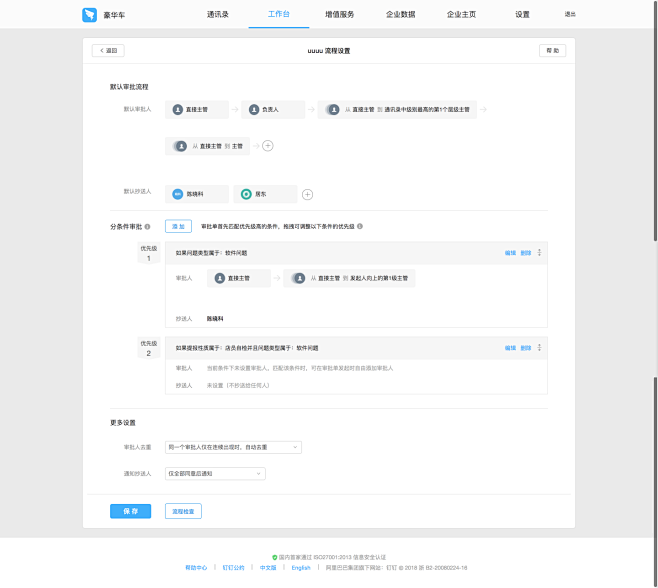Select approver chip 从直接主管到发起人向上的第1级主管
Image resolution: width=658 pixels, height=588 pixels.
349,278
